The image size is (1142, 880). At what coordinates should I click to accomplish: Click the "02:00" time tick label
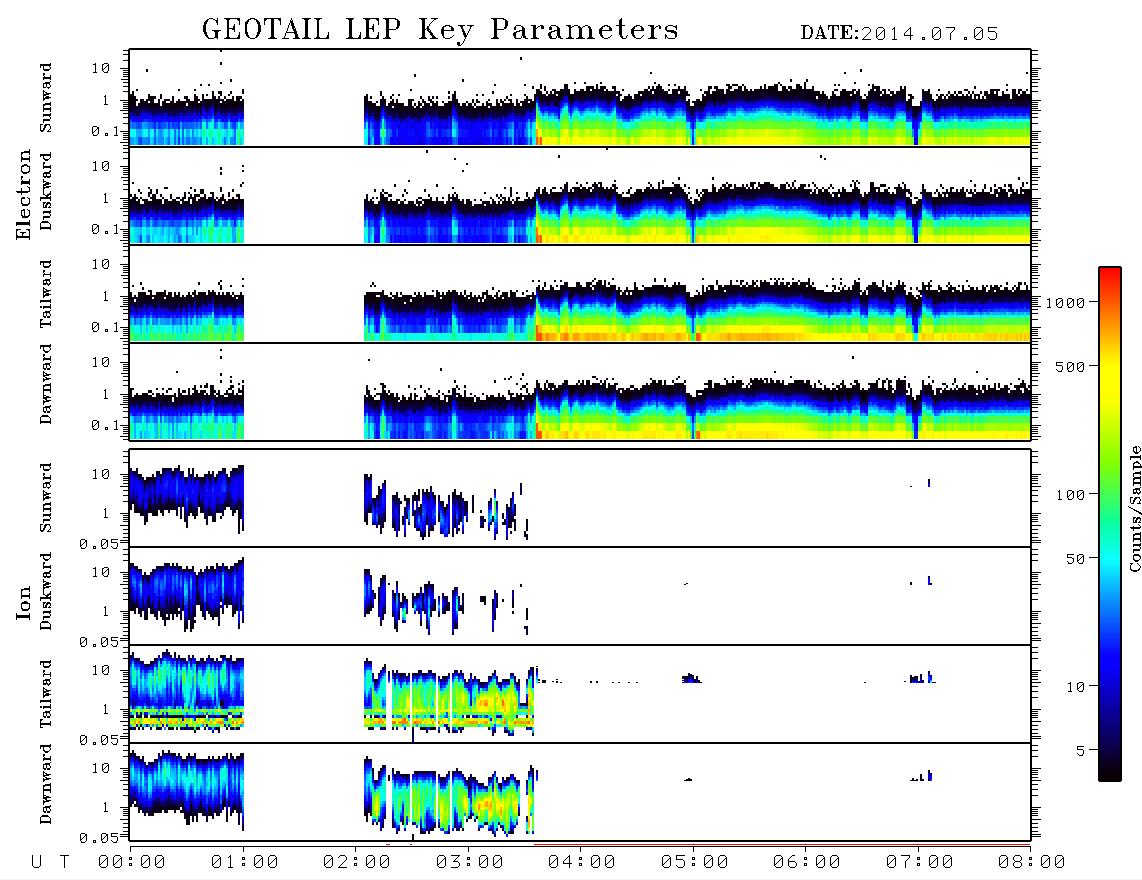pyautogui.click(x=357, y=862)
